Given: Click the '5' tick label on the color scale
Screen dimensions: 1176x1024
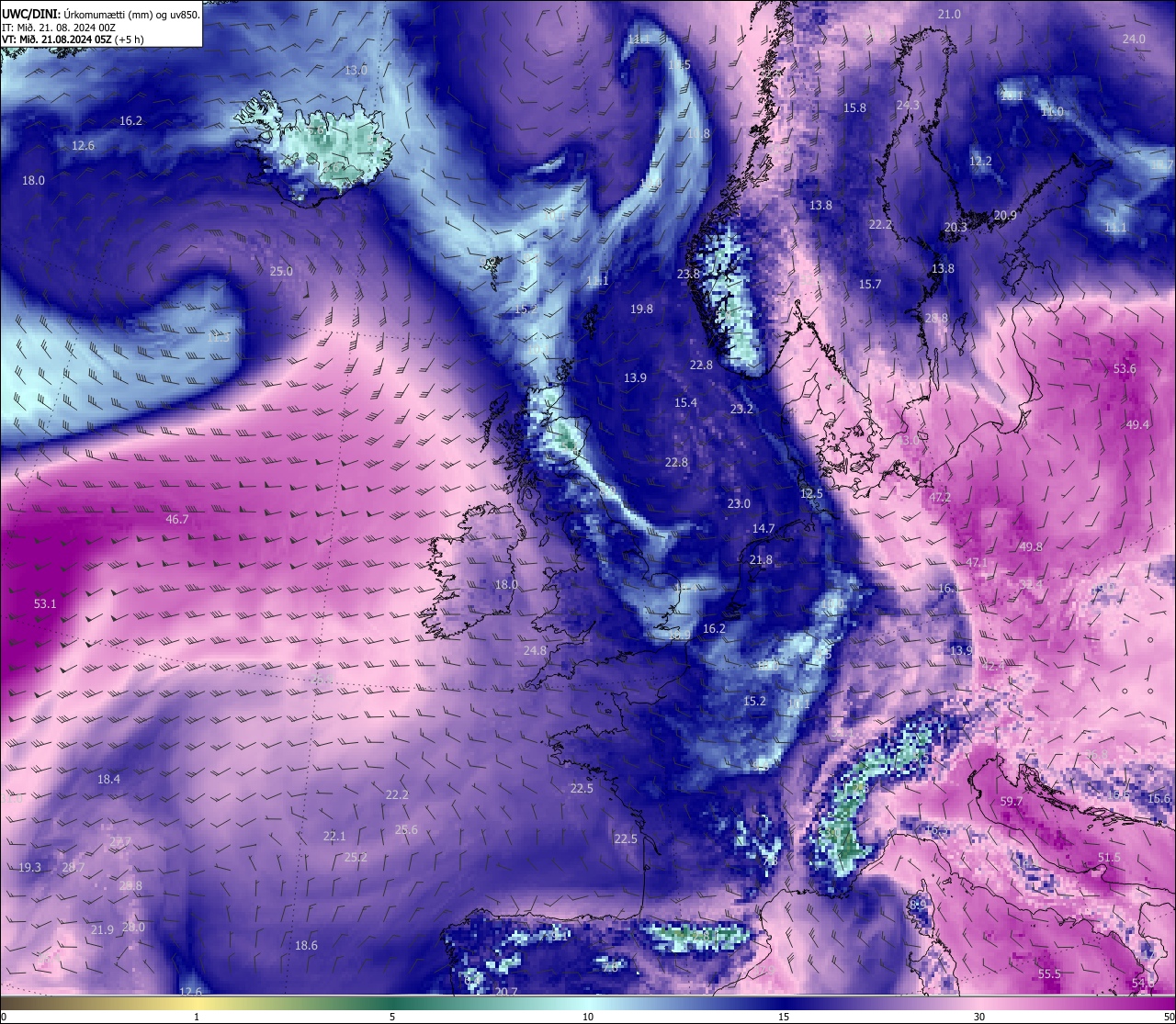Looking at the screenshot, I should pyautogui.click(x=392, y=1017).
